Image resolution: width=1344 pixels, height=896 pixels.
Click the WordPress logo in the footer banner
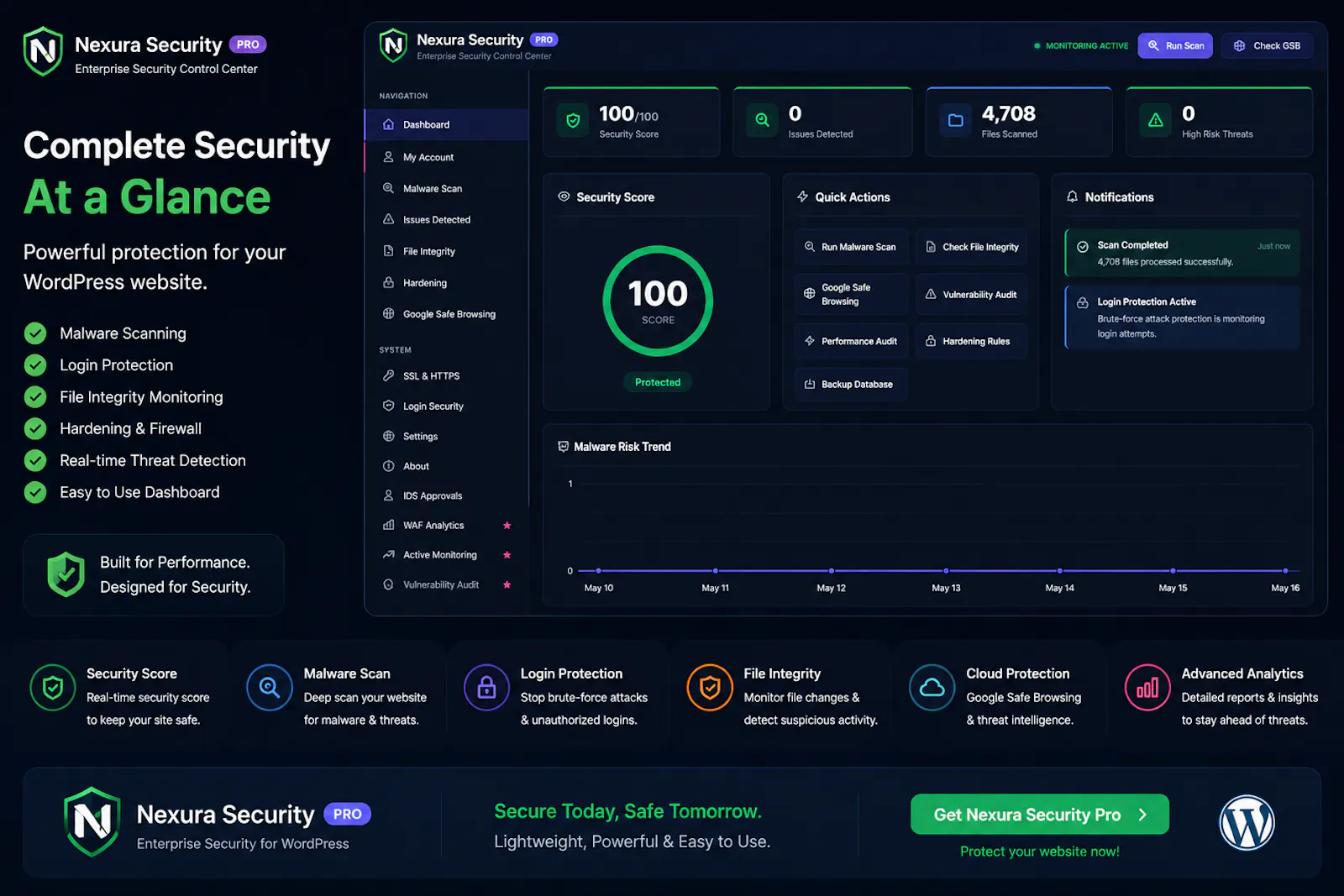[x=1247, y=822]
